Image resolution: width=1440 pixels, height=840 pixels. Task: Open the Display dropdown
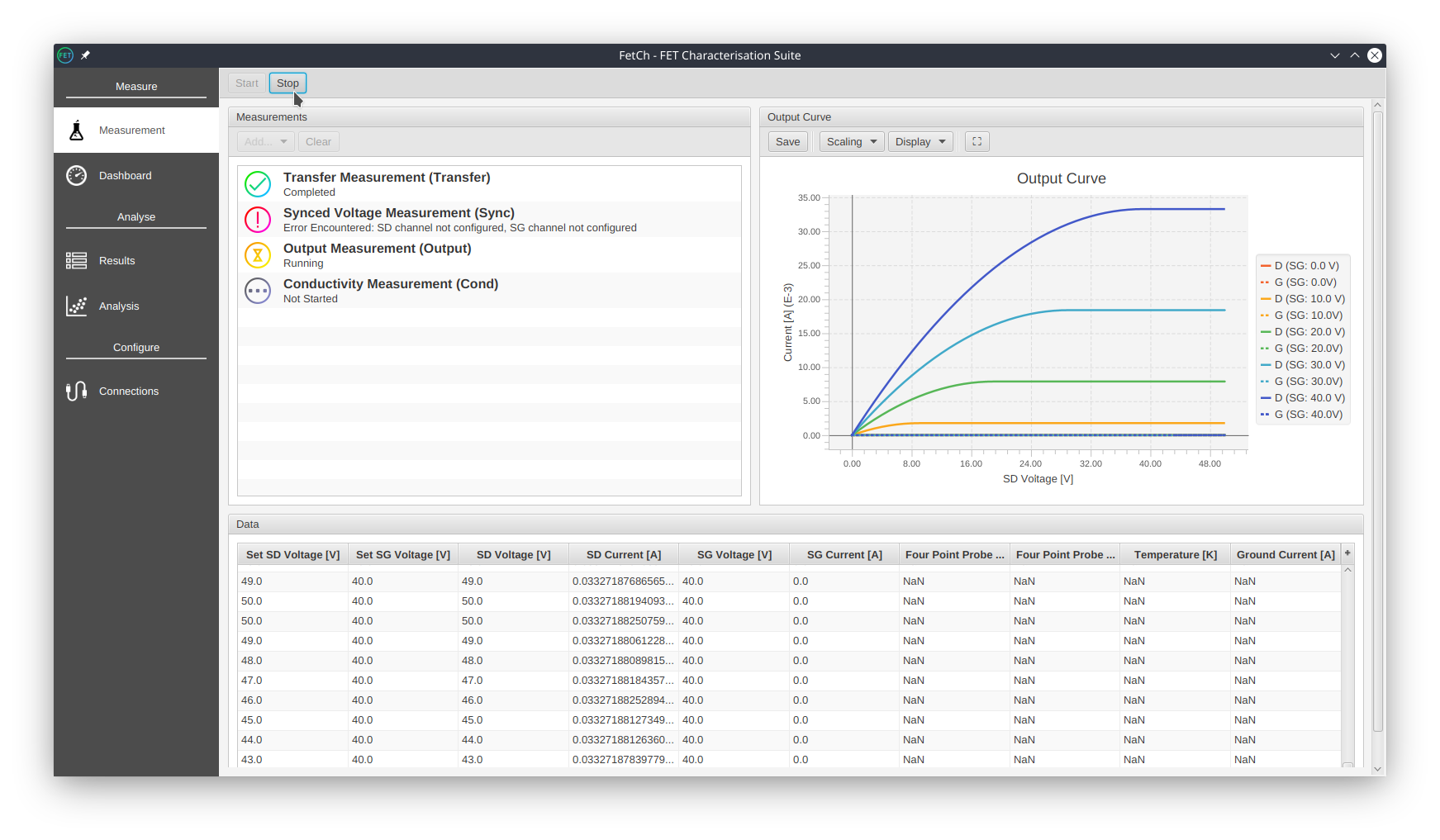920,142
